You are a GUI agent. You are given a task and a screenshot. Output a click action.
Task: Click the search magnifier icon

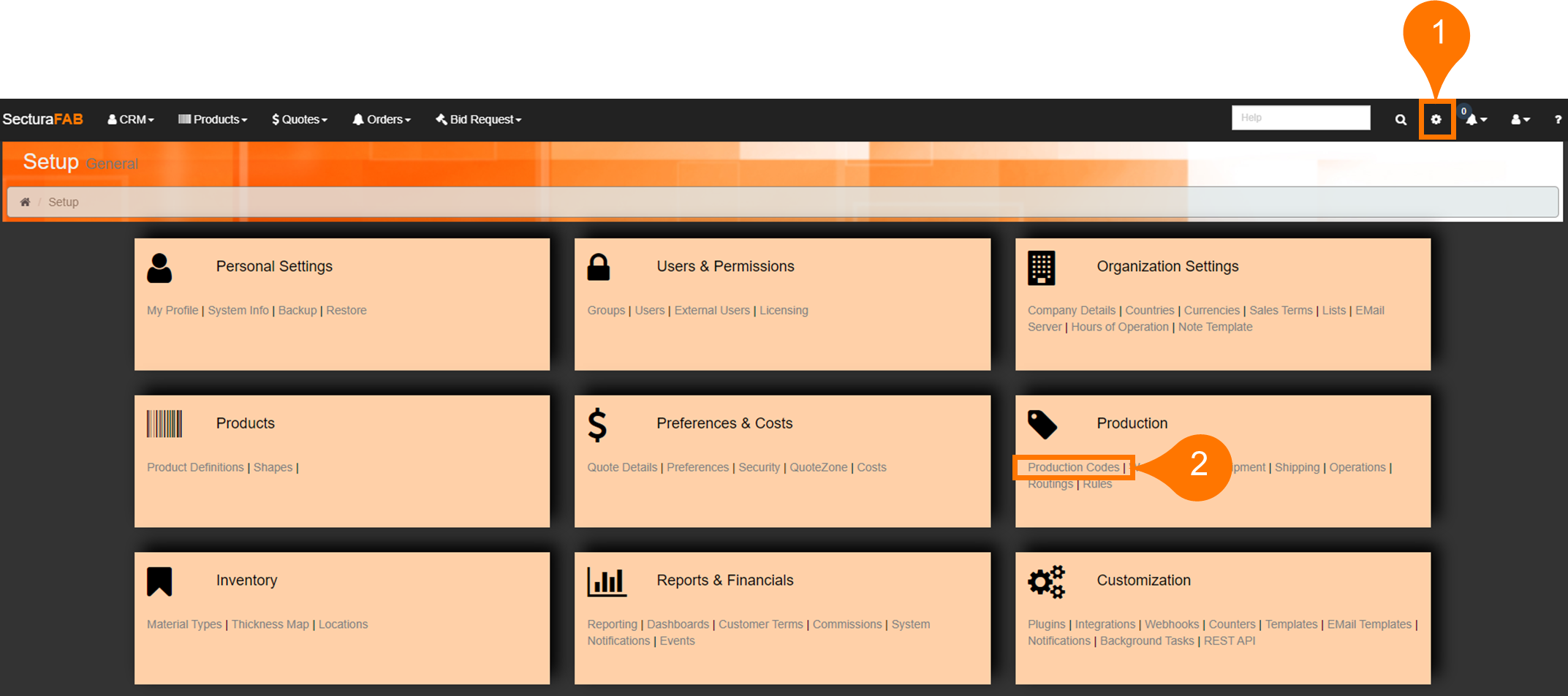(1400, 119)
